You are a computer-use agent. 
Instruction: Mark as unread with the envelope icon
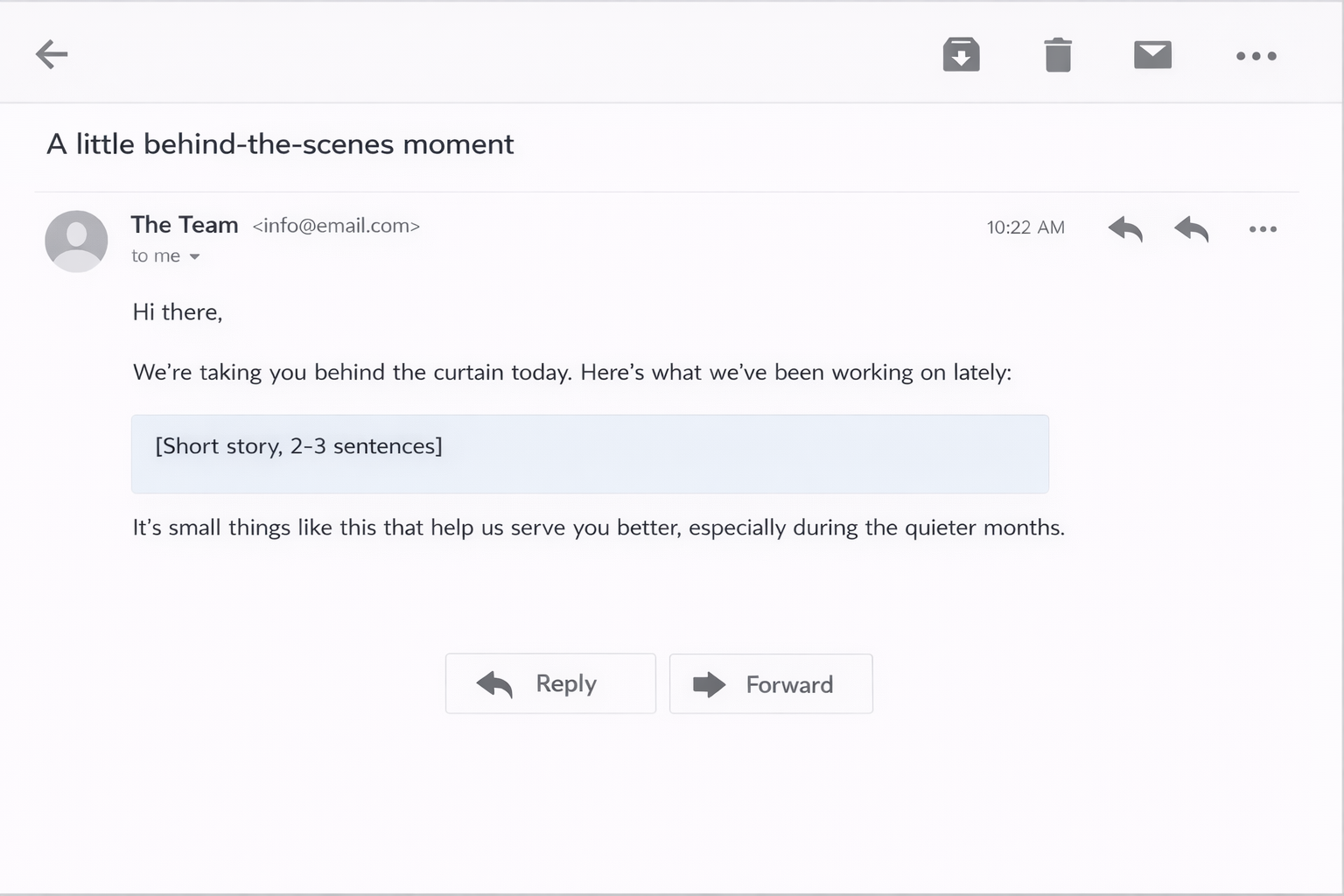point(1152,54)
